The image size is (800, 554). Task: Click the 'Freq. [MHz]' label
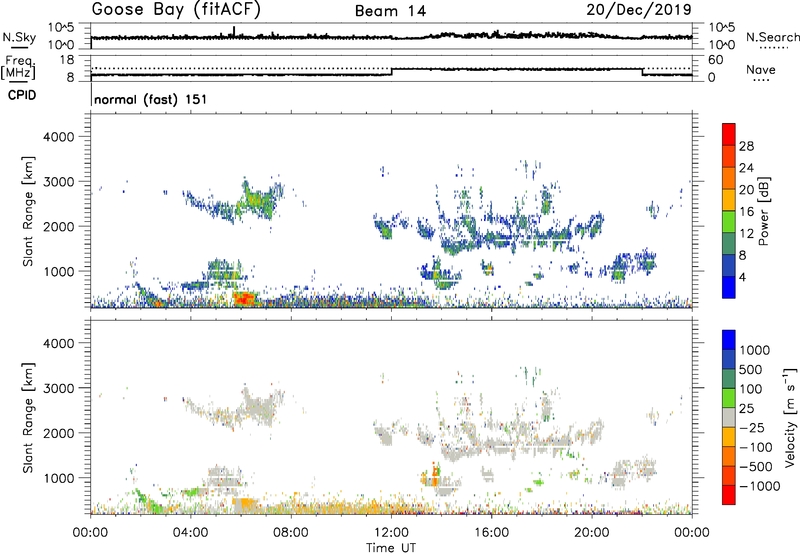coord(18,67)
